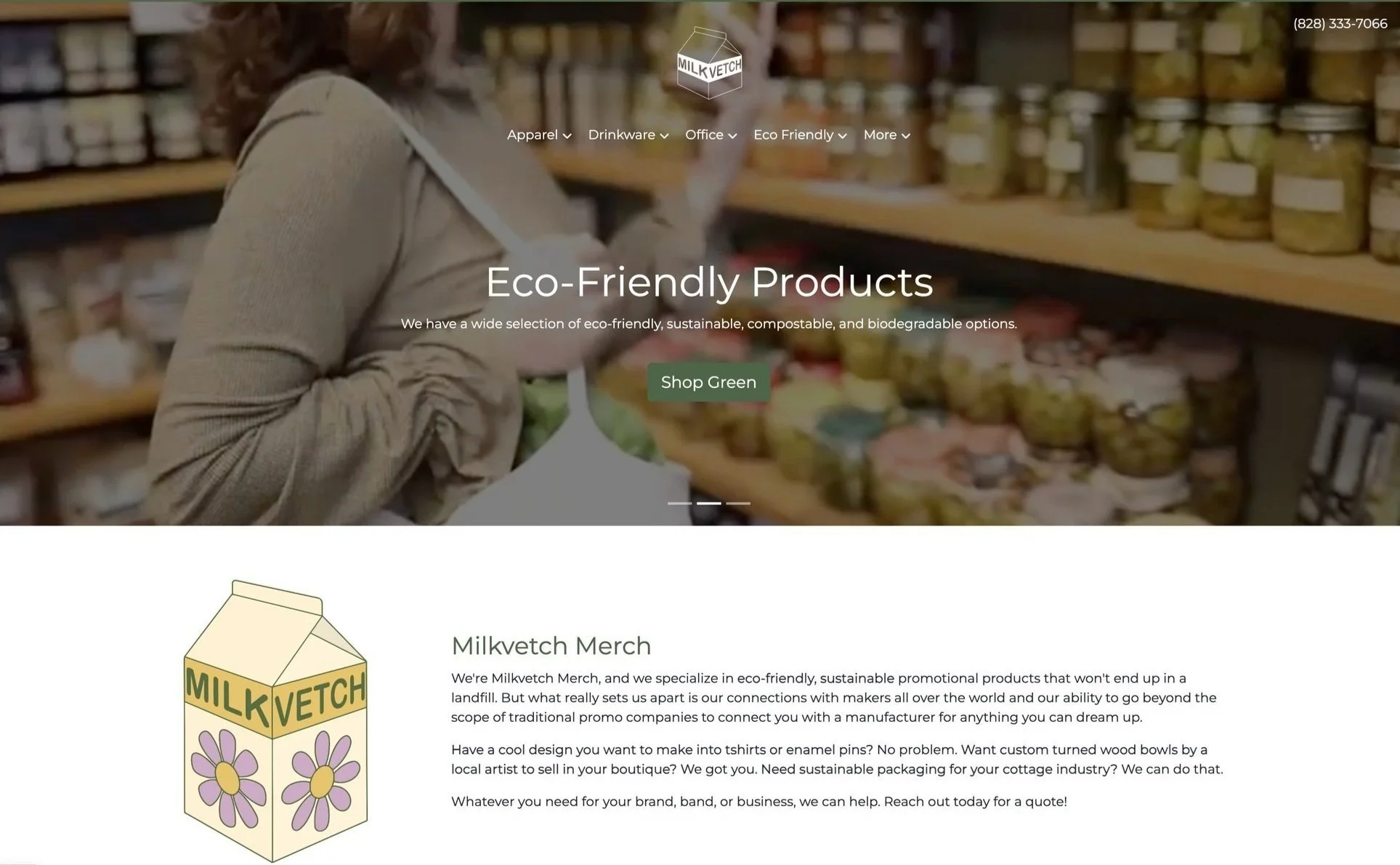Expand the chevron next to Apparel
This screenshot has width=1400, height=865.
567,136
